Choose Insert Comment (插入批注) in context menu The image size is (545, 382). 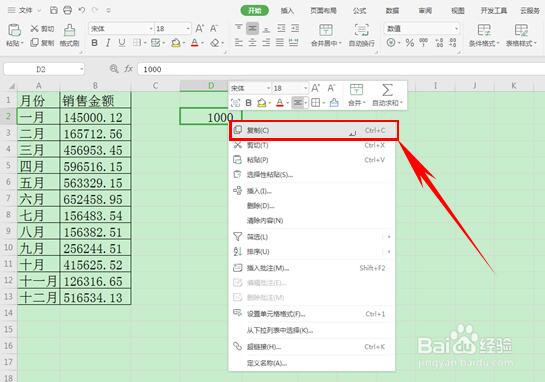312,268
